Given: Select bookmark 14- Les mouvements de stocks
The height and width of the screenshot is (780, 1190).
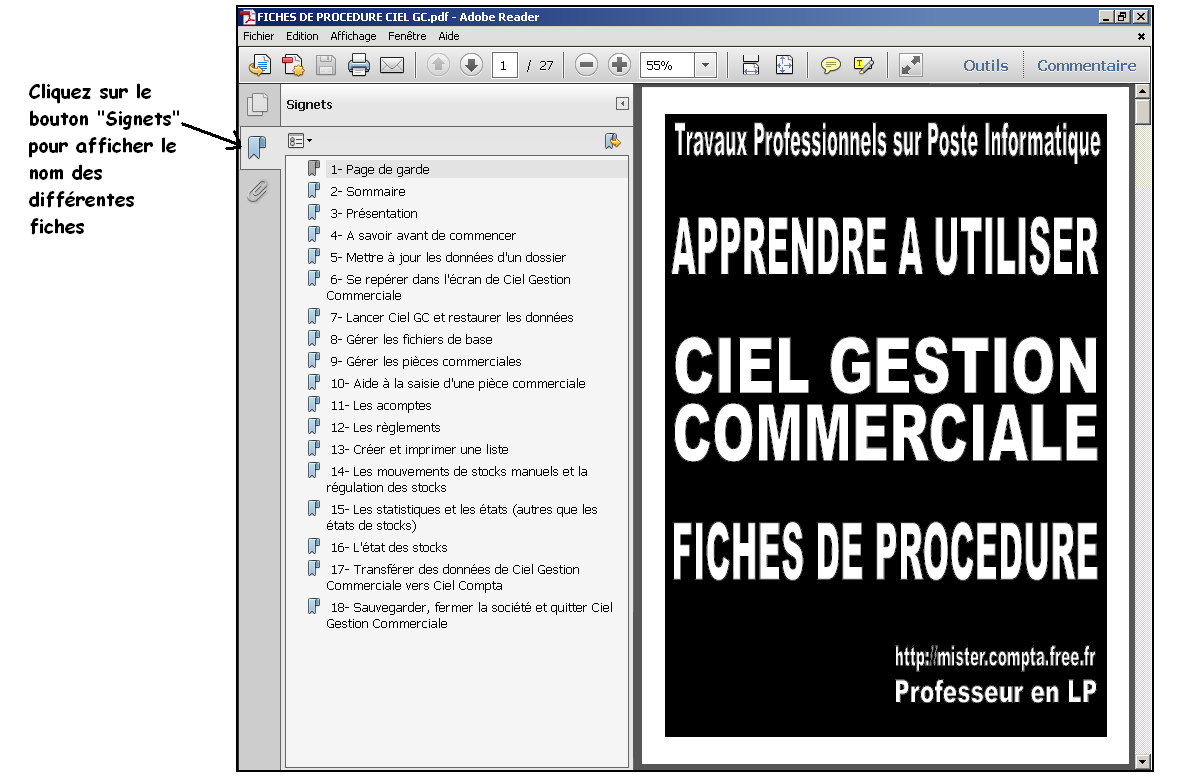Looking at the screenshot, I should (x=457, y=479).
